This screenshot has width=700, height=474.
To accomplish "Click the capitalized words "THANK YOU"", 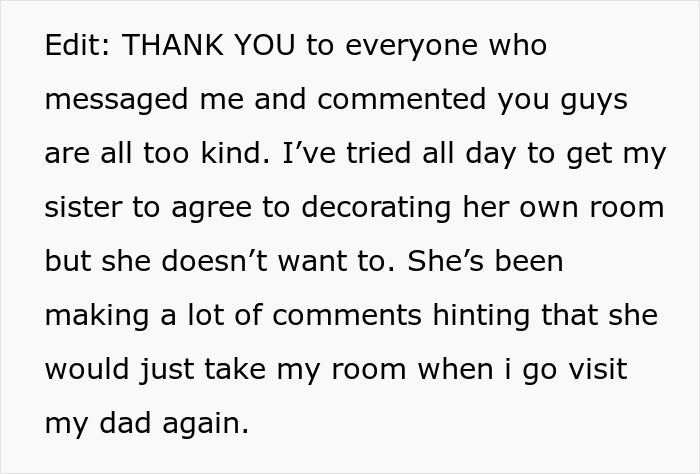I will point(209,46).
